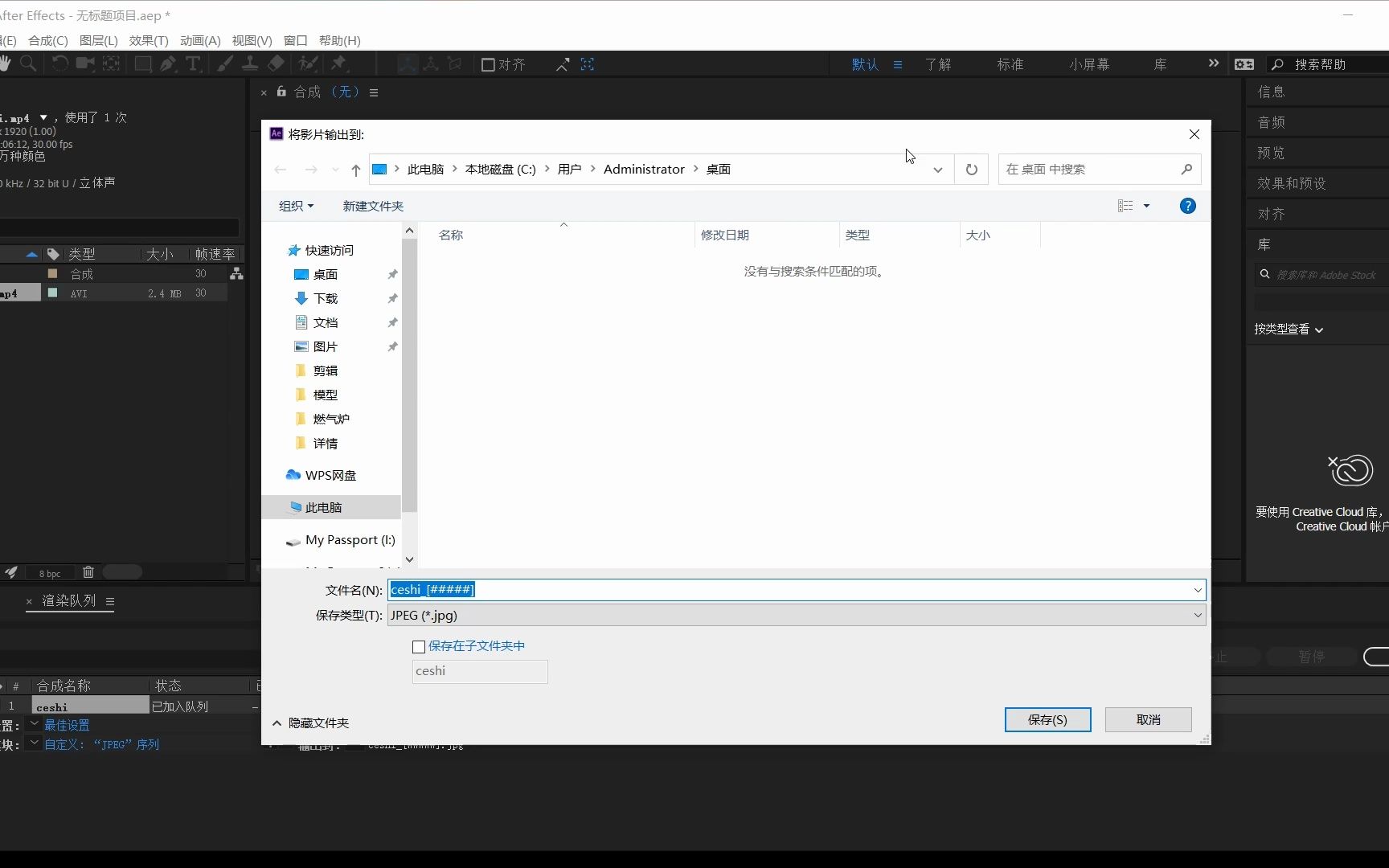Switch to the 渲染队列 tab
This screenshot has height=868, width=1389.
click(x=69, y=600)
